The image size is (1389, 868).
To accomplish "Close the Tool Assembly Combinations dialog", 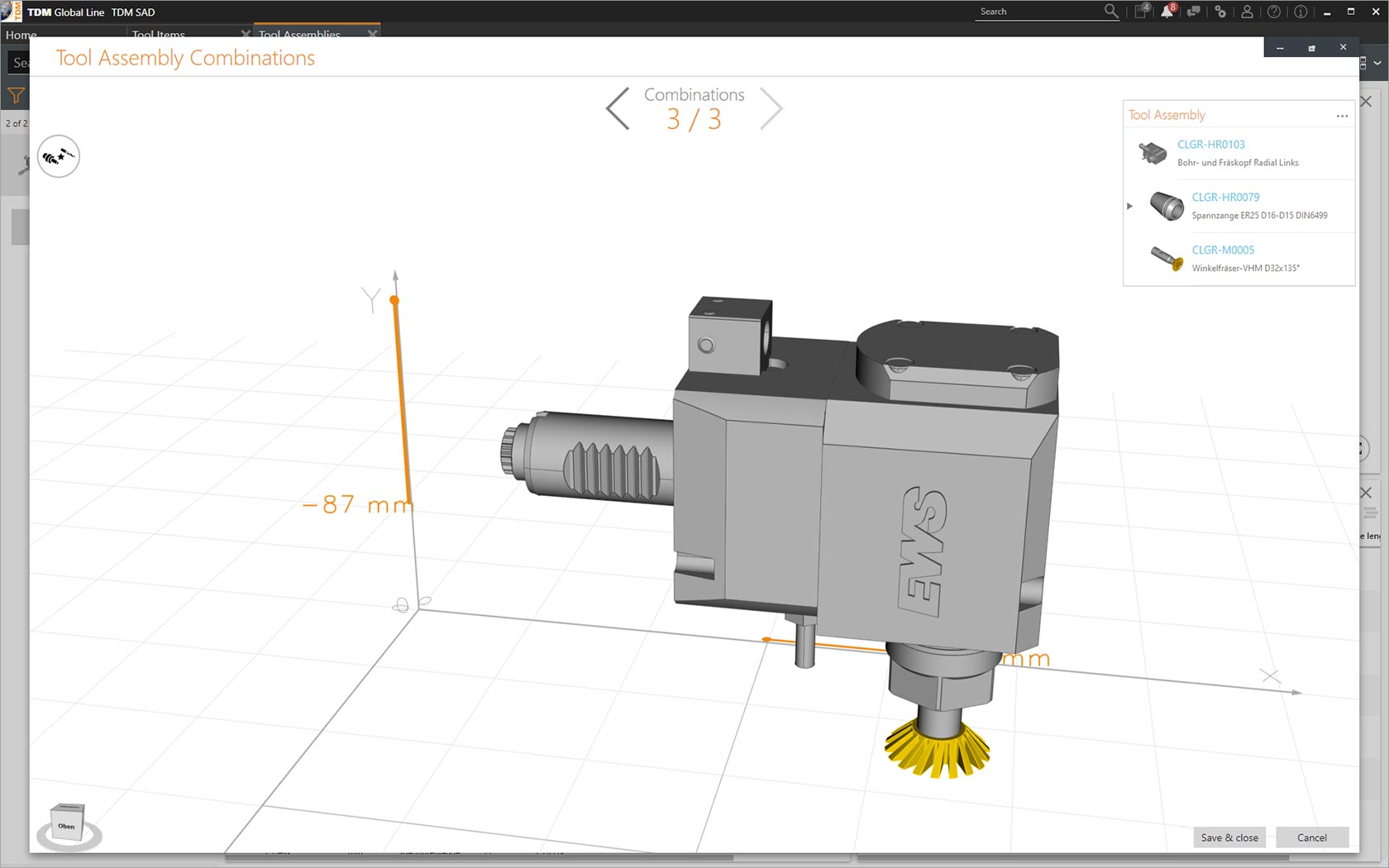I will [1343, 47].
